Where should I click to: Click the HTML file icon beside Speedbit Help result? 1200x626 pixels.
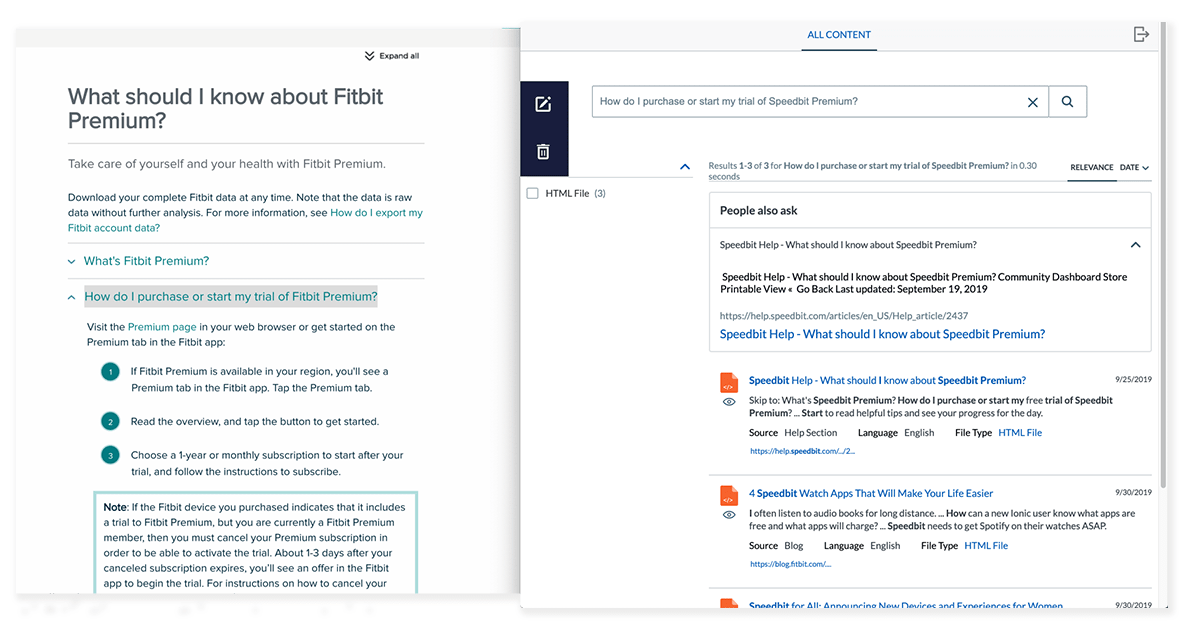pos(728,381)
